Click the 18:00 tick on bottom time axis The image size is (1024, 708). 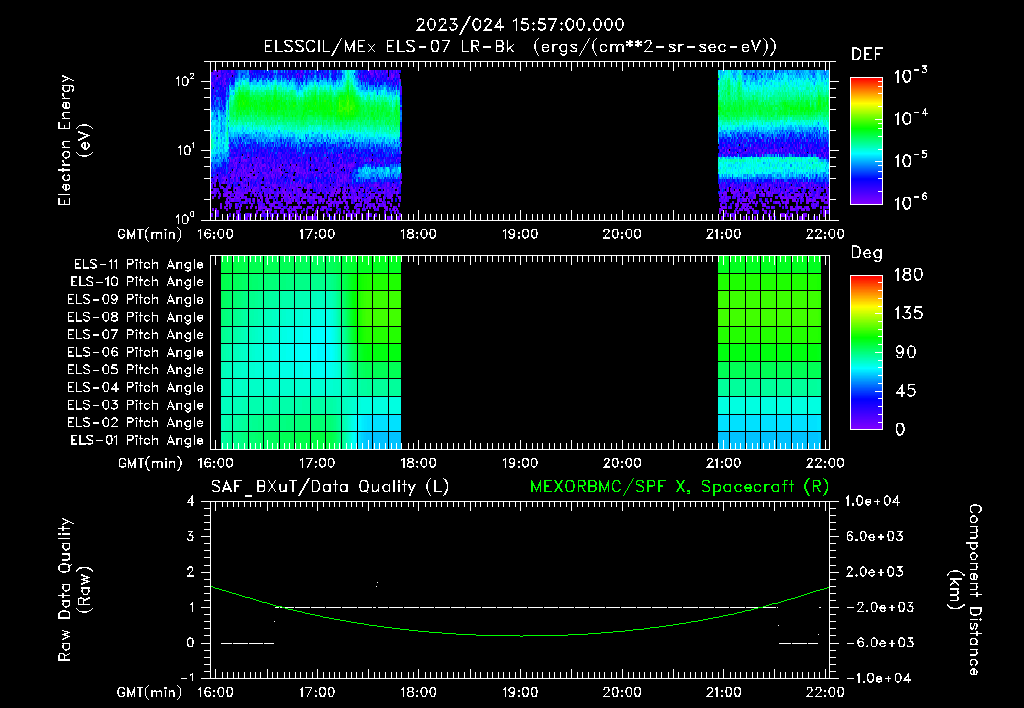click(418, 692)
